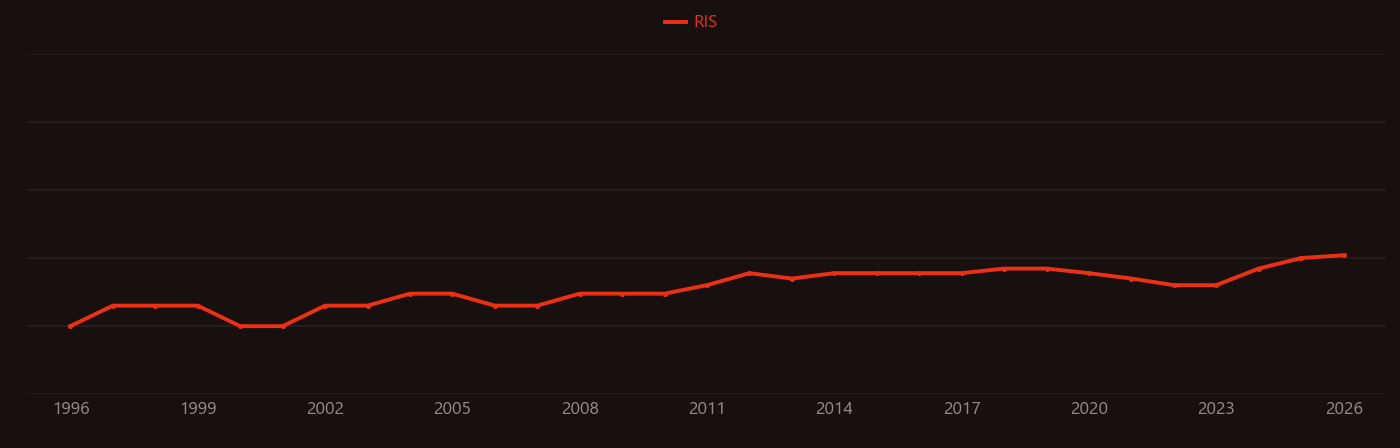Click the 2026 x-axis label
The height and width of the screenshot is (448, 1400).
(1344, 409)
